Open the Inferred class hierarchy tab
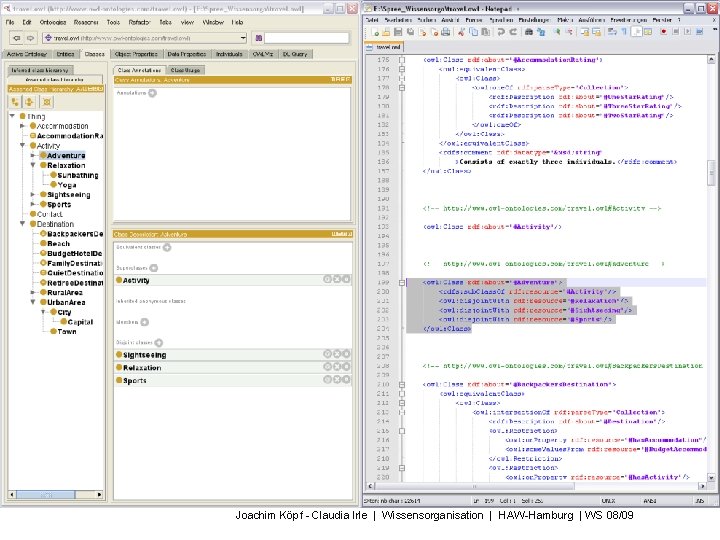Screen dimensions: 720x540 [39, 70]
